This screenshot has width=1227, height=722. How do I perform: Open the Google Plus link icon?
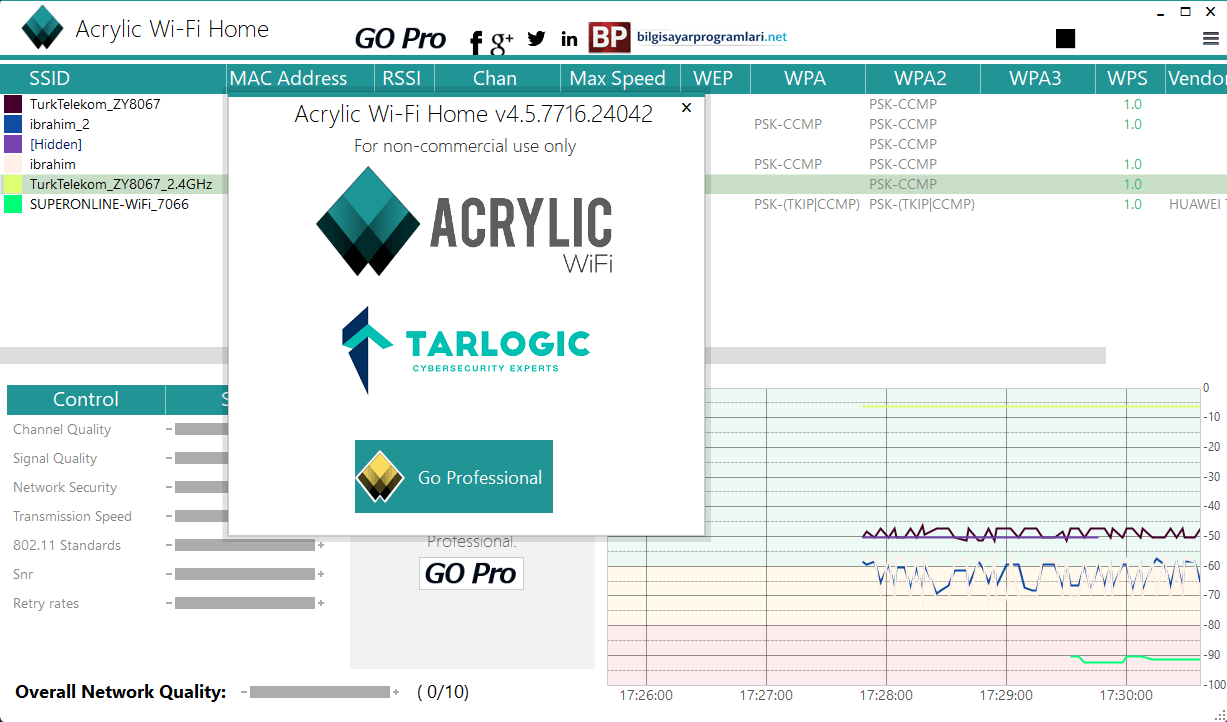coord(502,40)
